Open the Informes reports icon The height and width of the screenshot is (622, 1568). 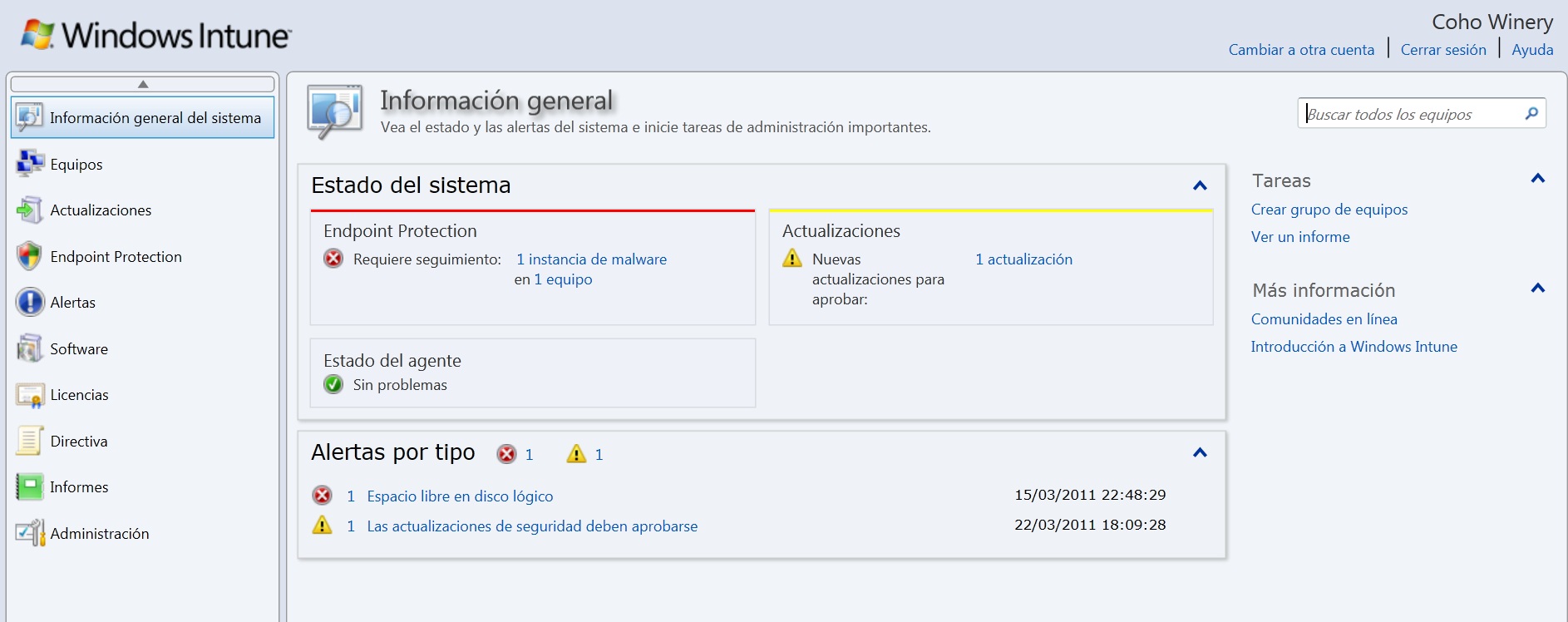click(x=30, y=487)
